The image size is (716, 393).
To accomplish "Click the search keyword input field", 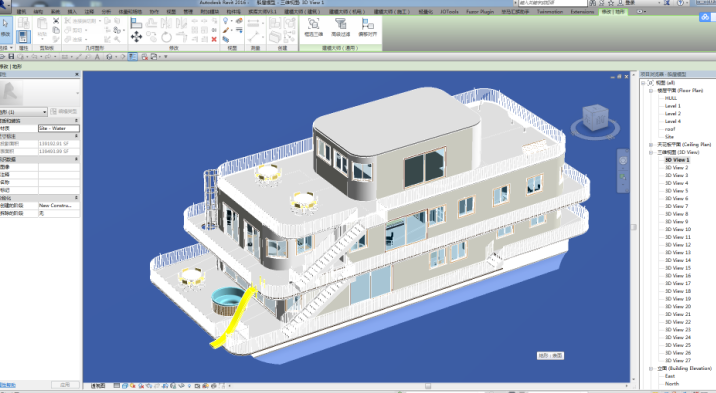I will [552, 3].
